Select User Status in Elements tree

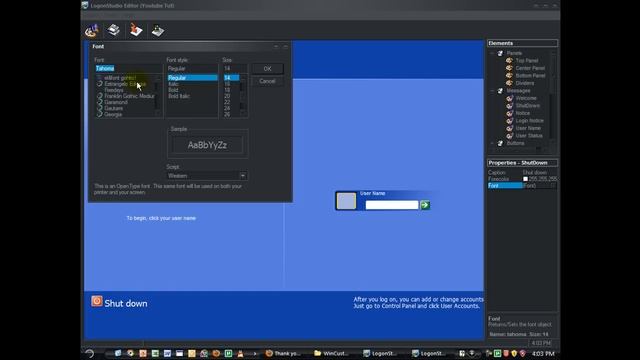click(x=529, y=136)
